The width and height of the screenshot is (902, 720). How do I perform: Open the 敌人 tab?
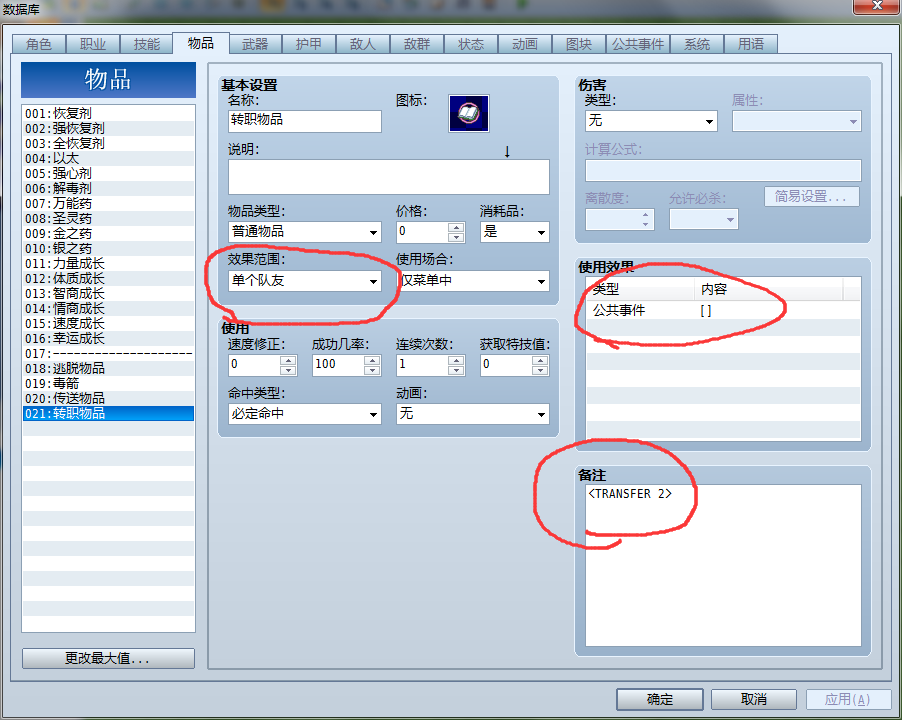pos(363,44)
